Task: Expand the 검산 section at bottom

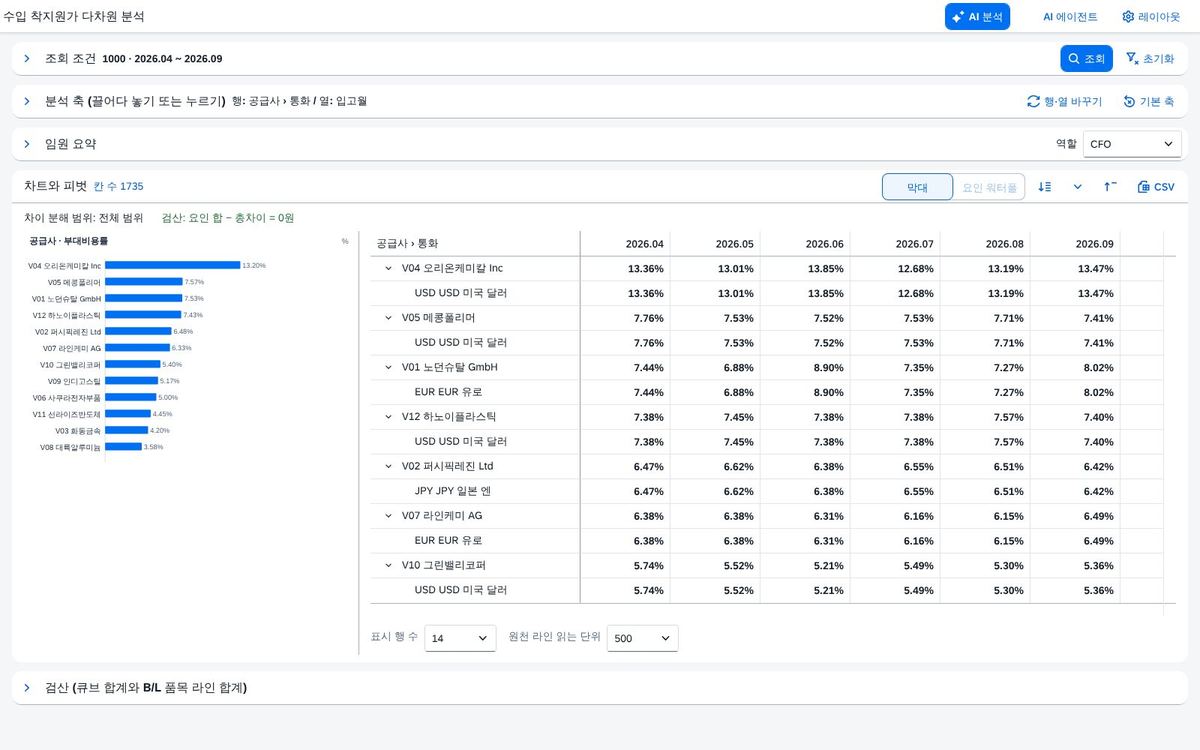Action: [27, 688]
